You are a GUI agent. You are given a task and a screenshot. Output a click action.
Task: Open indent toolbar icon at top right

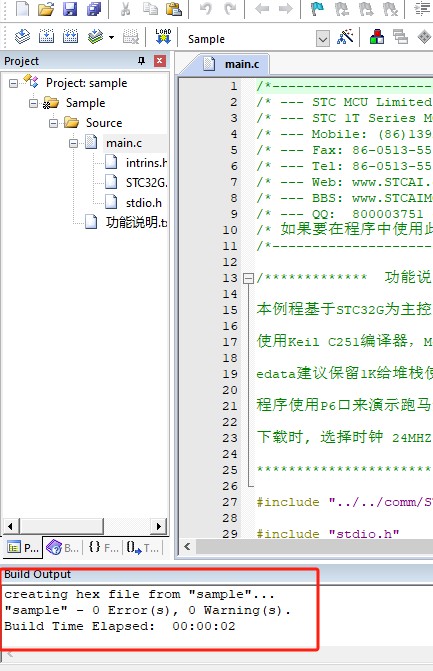point(423,8)
